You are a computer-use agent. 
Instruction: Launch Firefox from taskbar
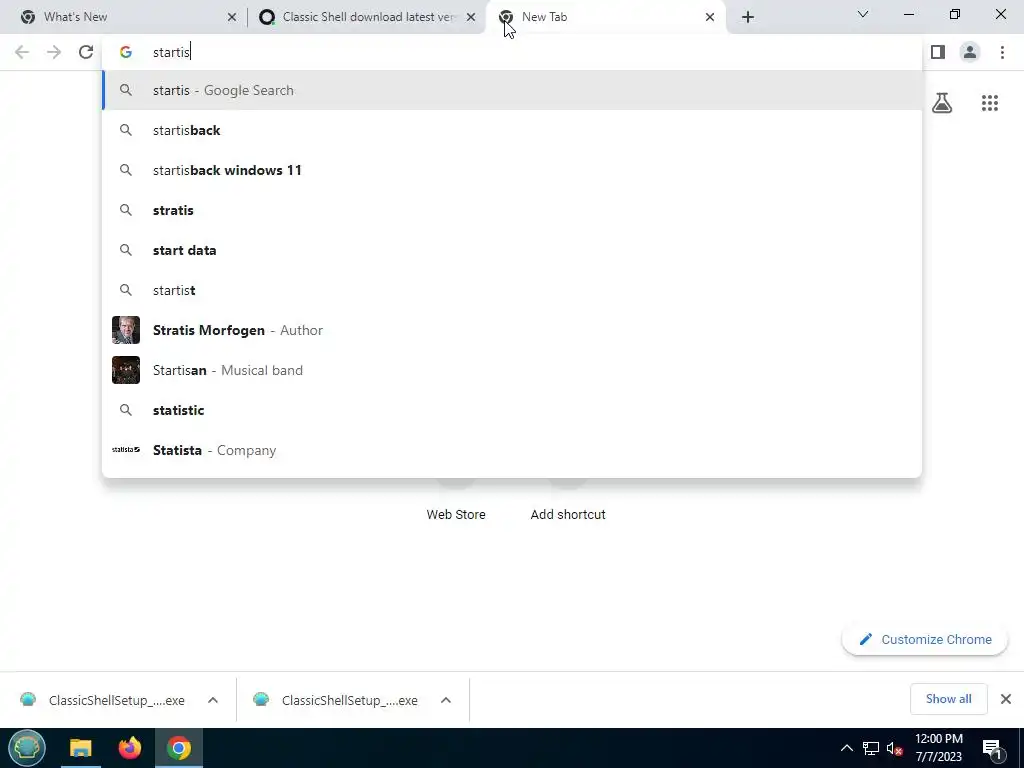point(130,748)
